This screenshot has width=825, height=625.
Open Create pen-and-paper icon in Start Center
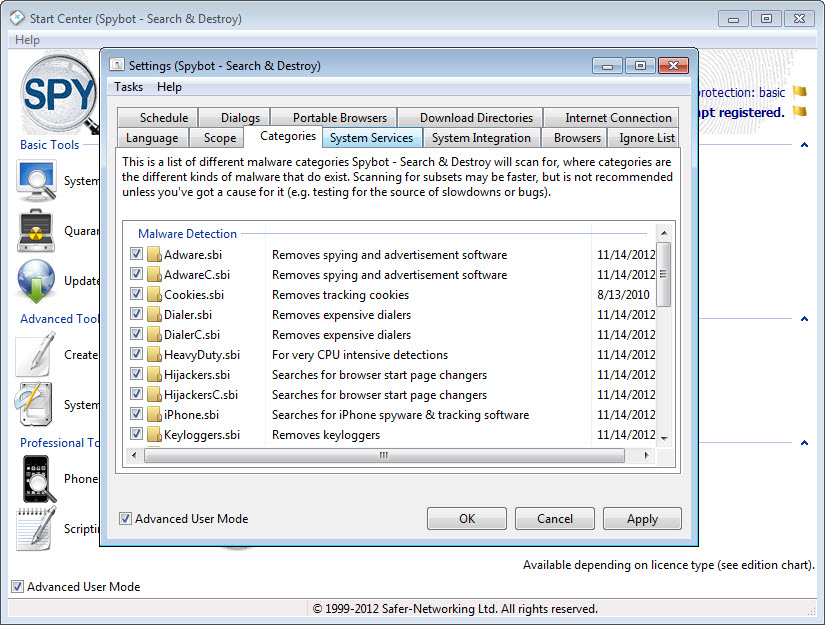click(36, 355)
